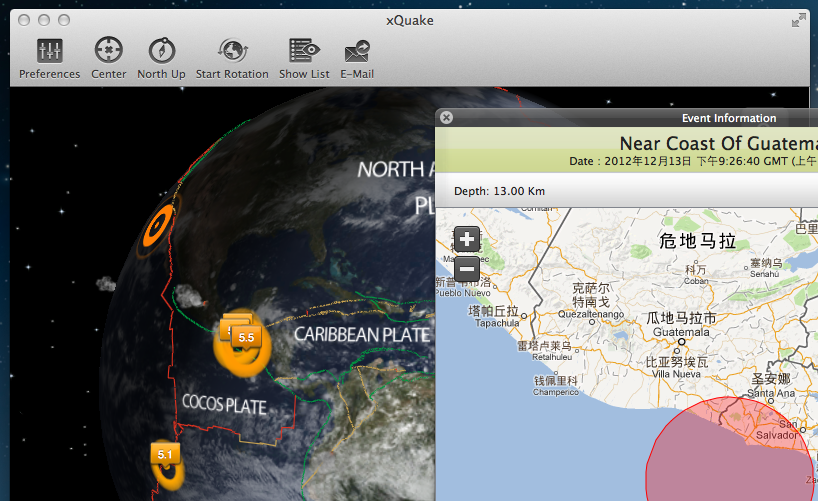This screenshot has height=501, width=818.
Task: Click the event date line text
Action: point(693,161)
